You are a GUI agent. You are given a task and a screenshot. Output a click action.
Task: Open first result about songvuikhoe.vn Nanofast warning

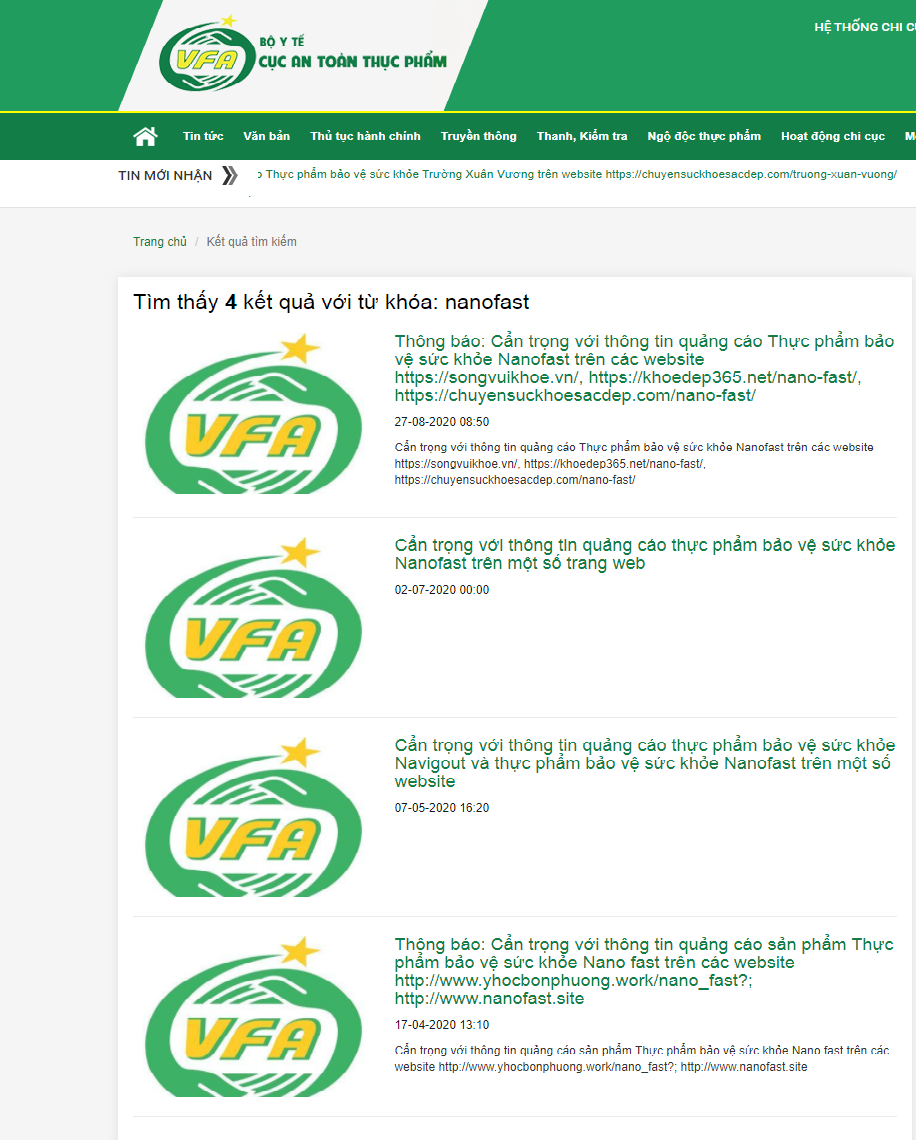click(x=644, y=368)
